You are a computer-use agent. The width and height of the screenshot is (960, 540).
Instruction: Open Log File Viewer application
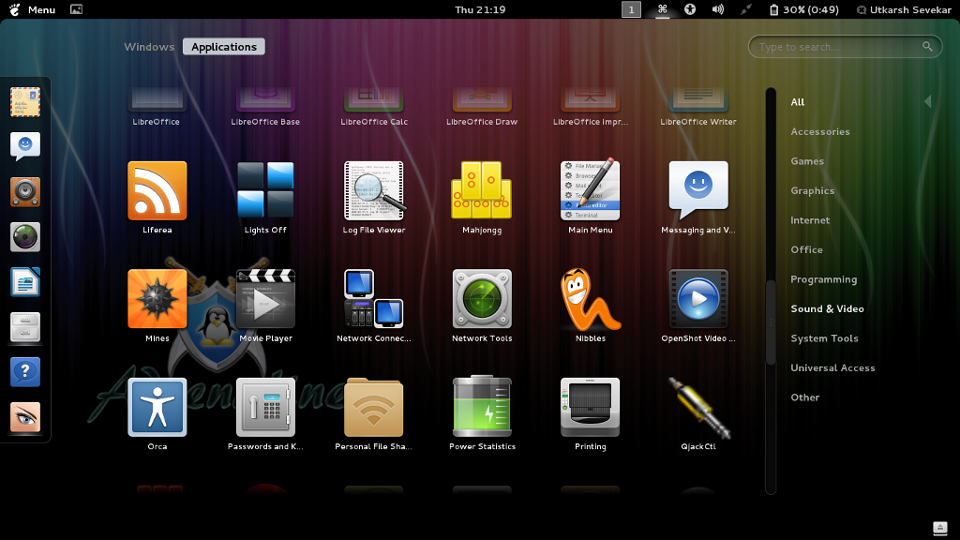pos(374,191)
